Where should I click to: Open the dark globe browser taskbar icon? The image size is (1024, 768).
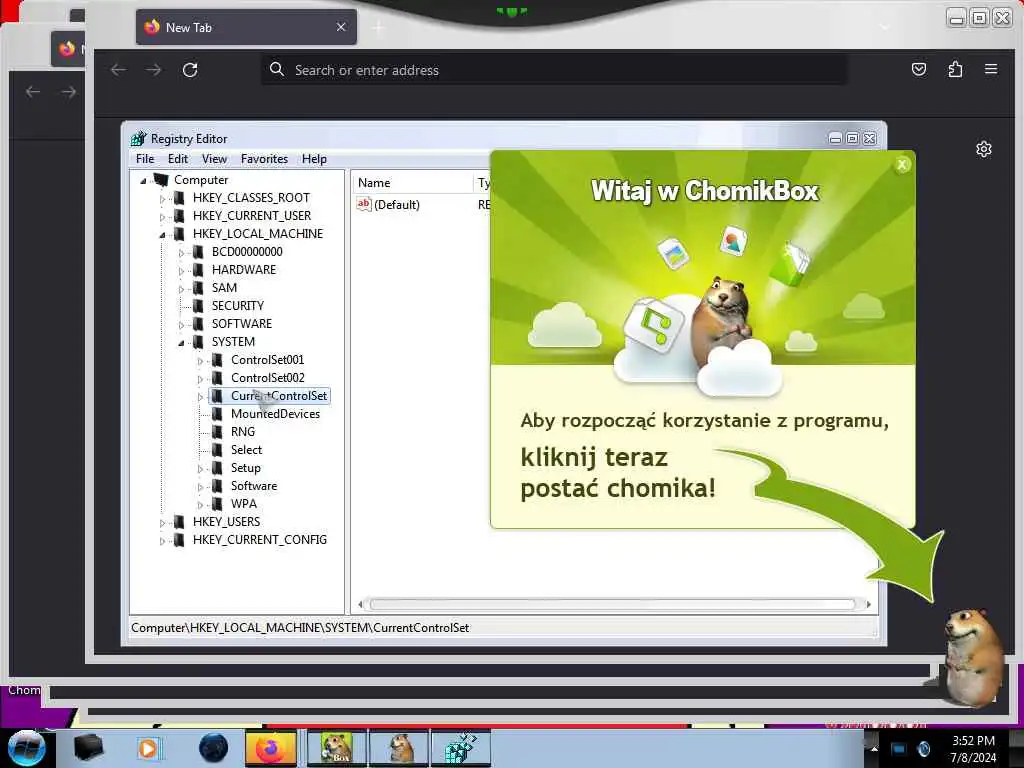point(214,748)
